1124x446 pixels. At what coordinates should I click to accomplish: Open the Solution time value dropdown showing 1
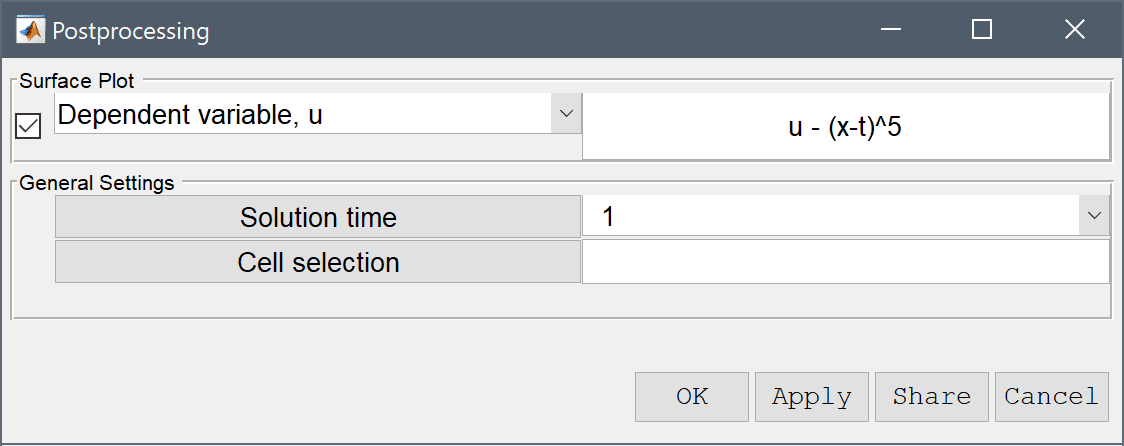(x=846, y=217)
